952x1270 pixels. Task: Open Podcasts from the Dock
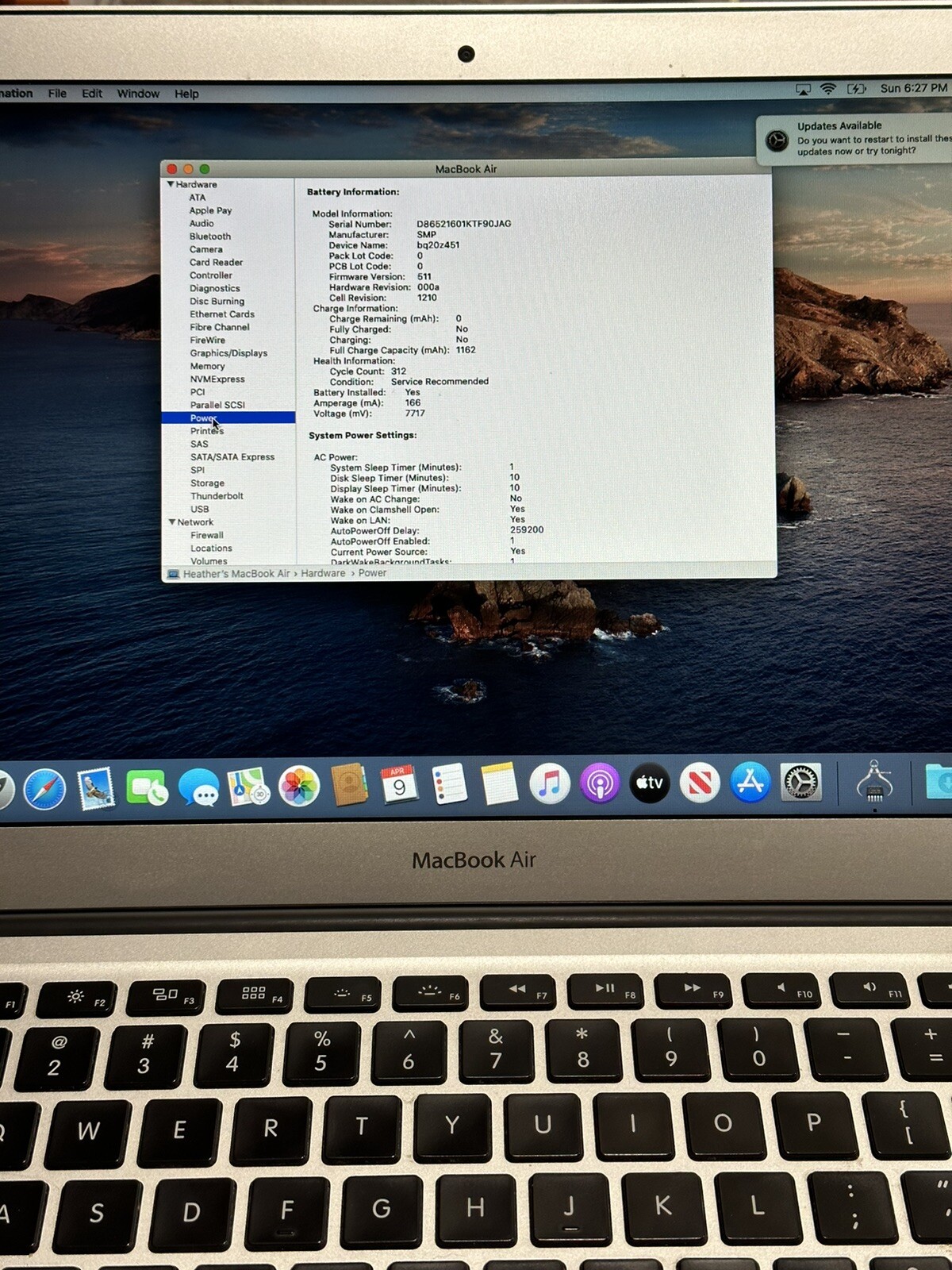pyautogui.click(x=600, y=783)
